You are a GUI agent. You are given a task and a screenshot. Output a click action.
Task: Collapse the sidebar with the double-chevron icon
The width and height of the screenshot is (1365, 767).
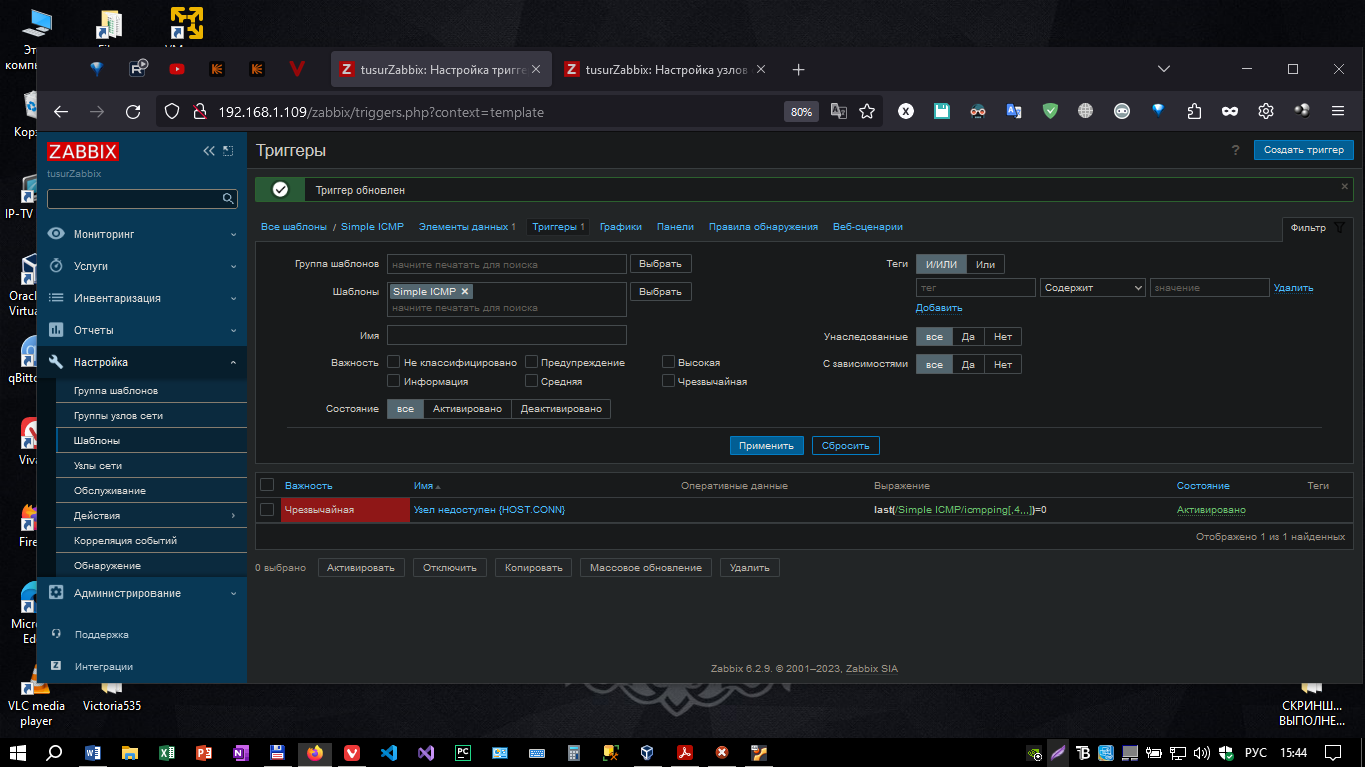(x=209, y=151)
